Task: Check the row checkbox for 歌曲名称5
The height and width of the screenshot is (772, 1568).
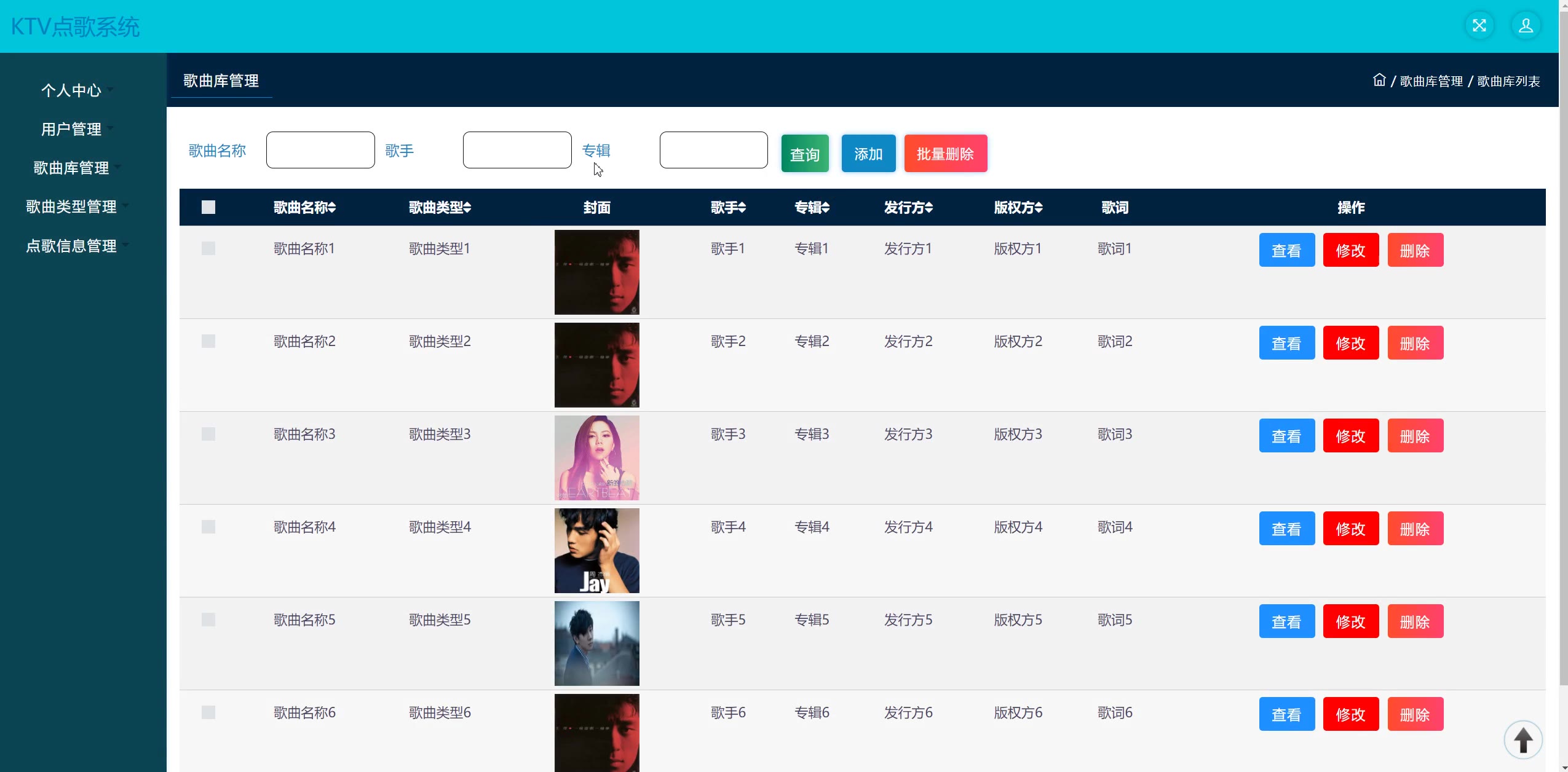Action: point(208,620)
